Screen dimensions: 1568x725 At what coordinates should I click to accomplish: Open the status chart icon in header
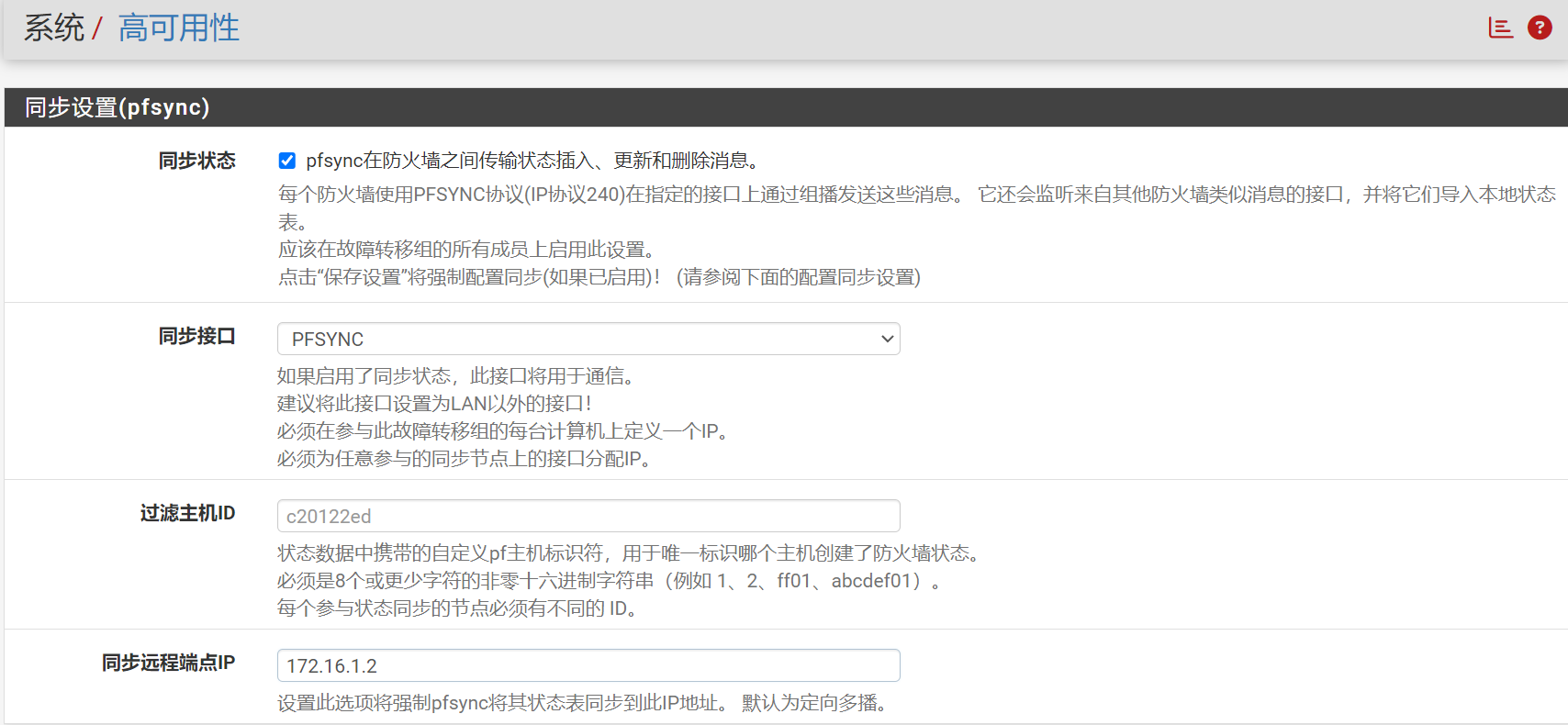coord(1500,28)
